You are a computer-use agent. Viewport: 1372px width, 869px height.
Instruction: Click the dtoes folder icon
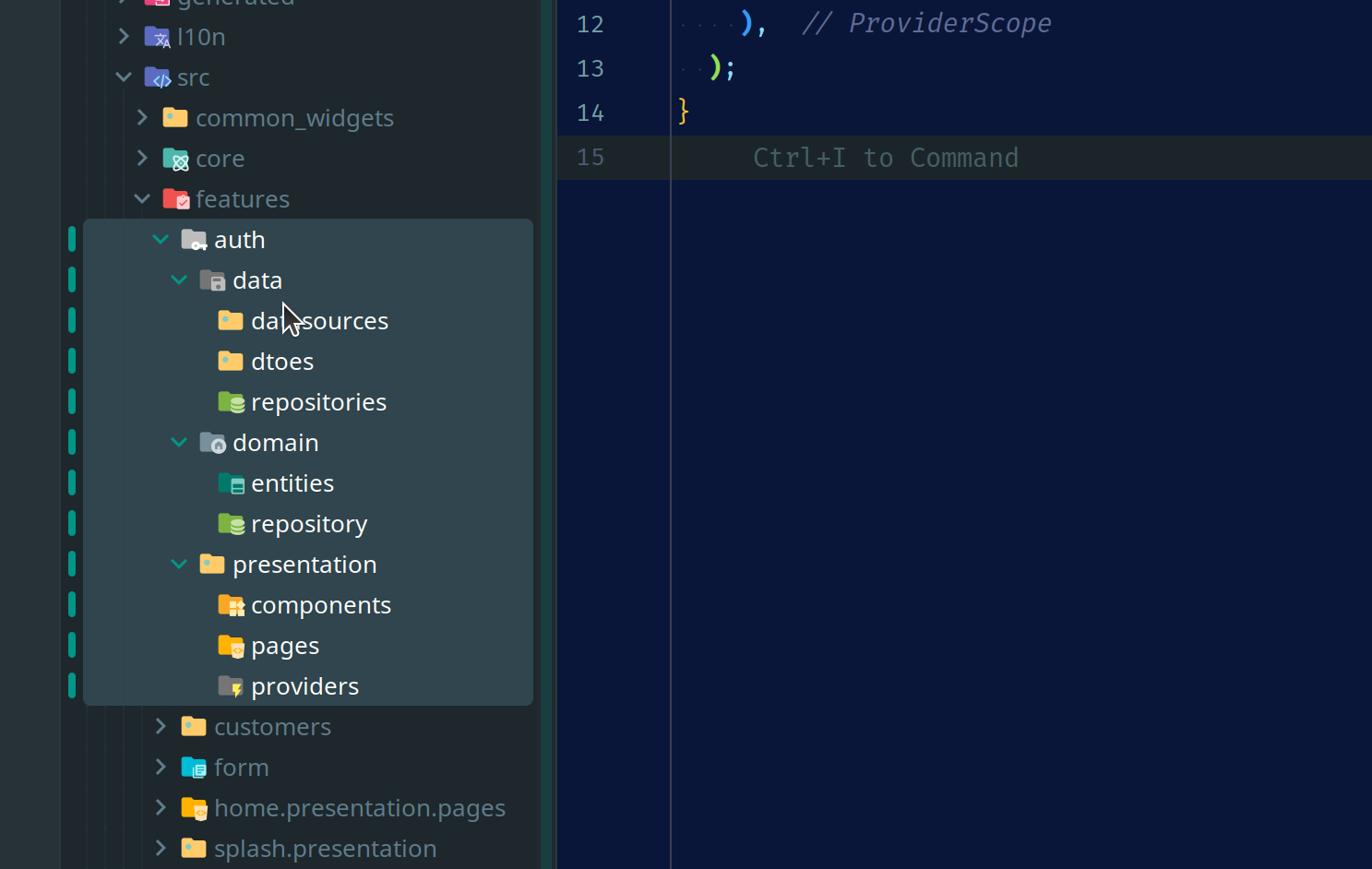pyautogui.click(x=231, y=361)
